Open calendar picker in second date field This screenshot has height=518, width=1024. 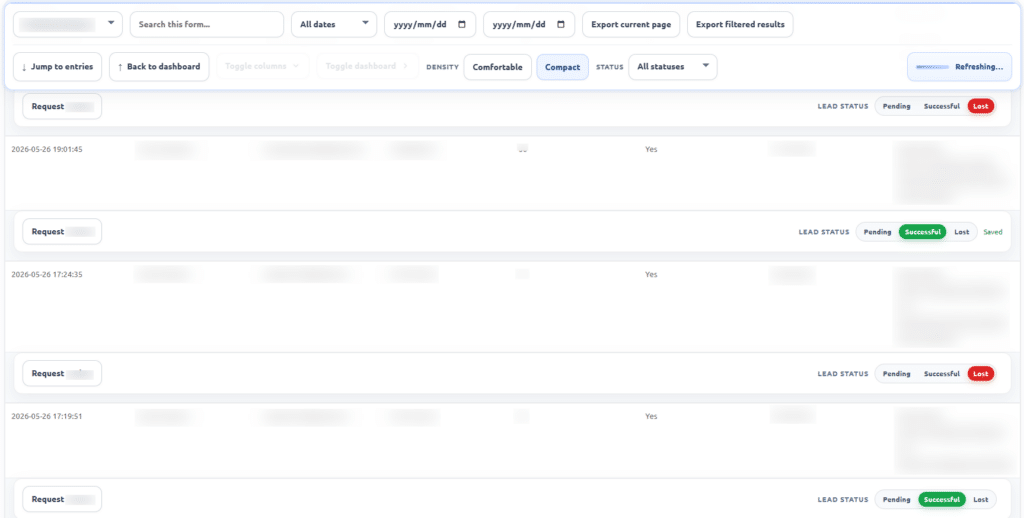tap(561, 24)
